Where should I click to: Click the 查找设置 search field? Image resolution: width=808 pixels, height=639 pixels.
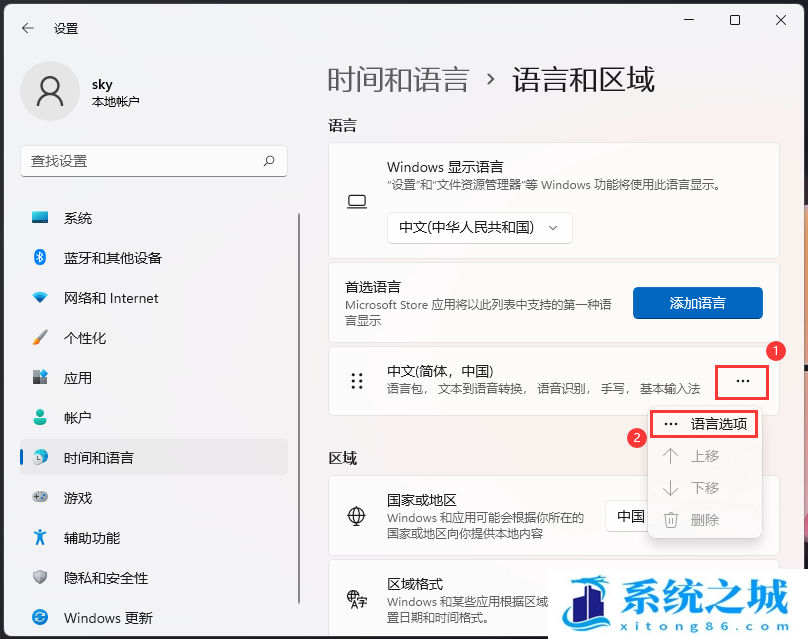154,161
